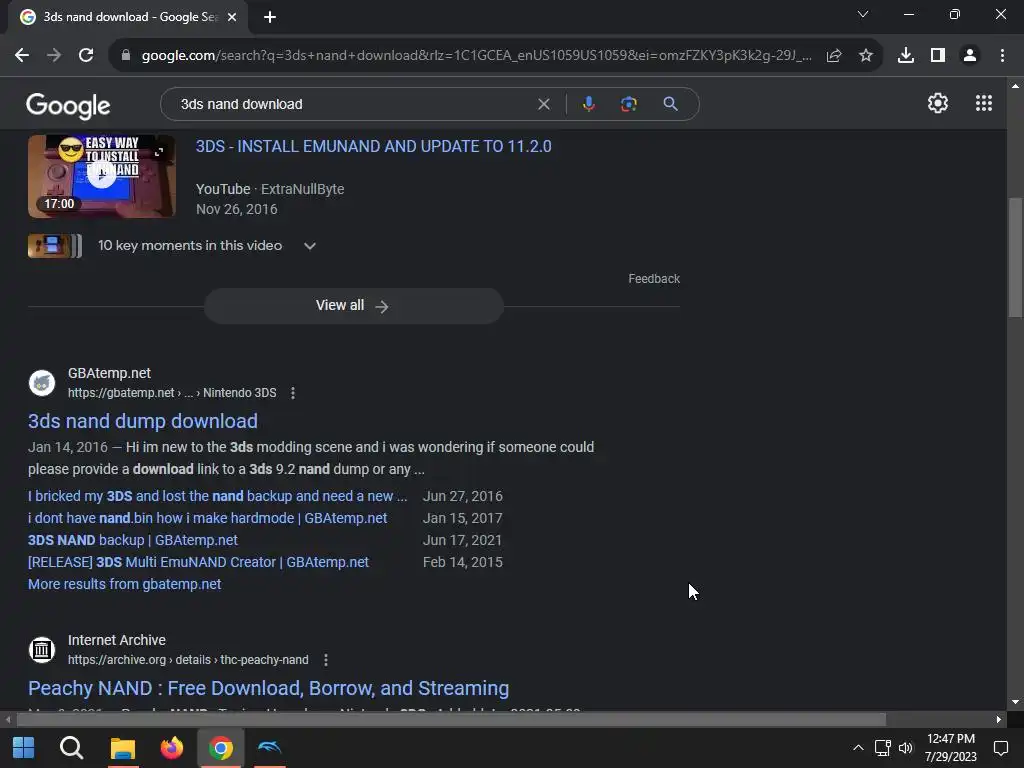Click the address bar URL
1024x768 pixels.
click(x=477, y=56)
